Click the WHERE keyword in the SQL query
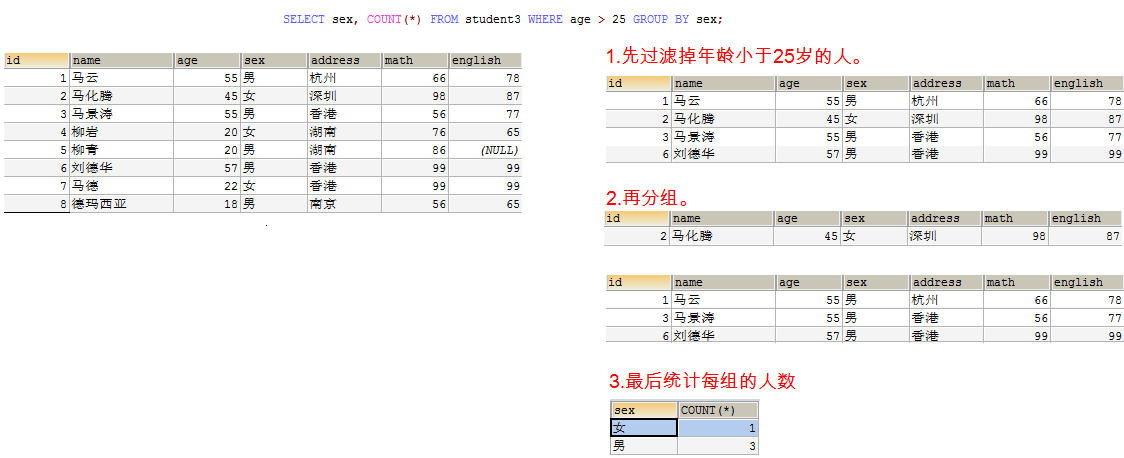The image size is (1124, 458). pos(546,19)
